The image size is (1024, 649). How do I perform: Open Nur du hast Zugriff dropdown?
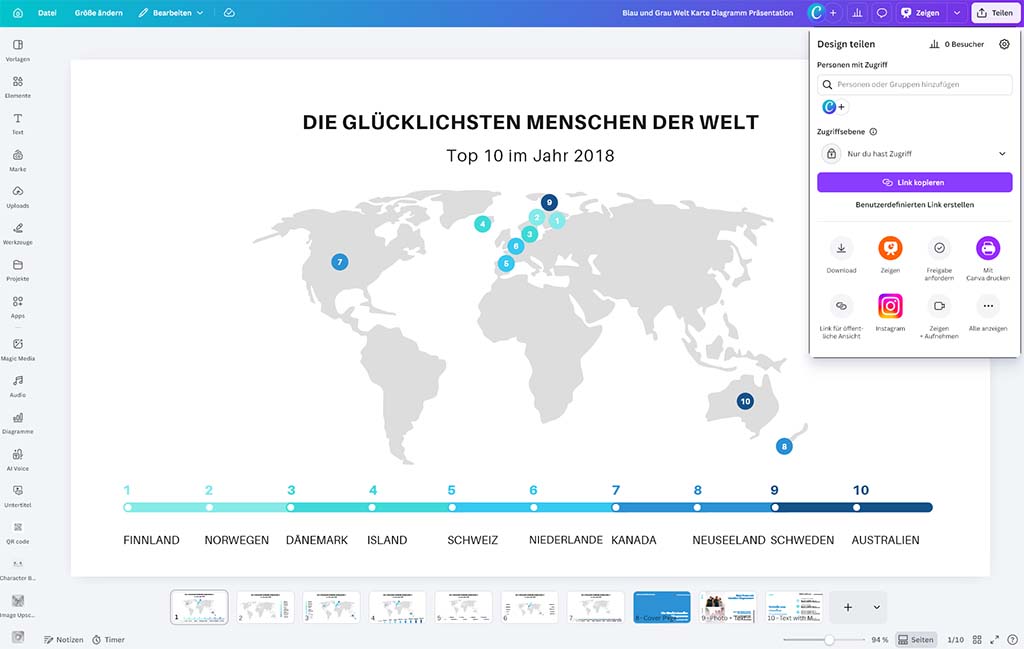(x=914, y=153)
